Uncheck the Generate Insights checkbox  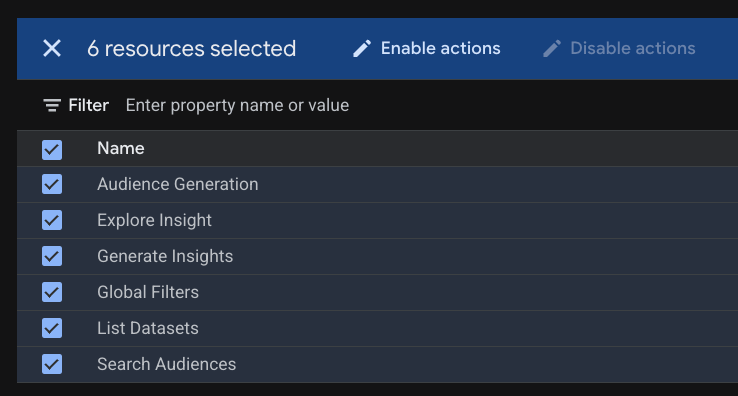tap(52, 256)
